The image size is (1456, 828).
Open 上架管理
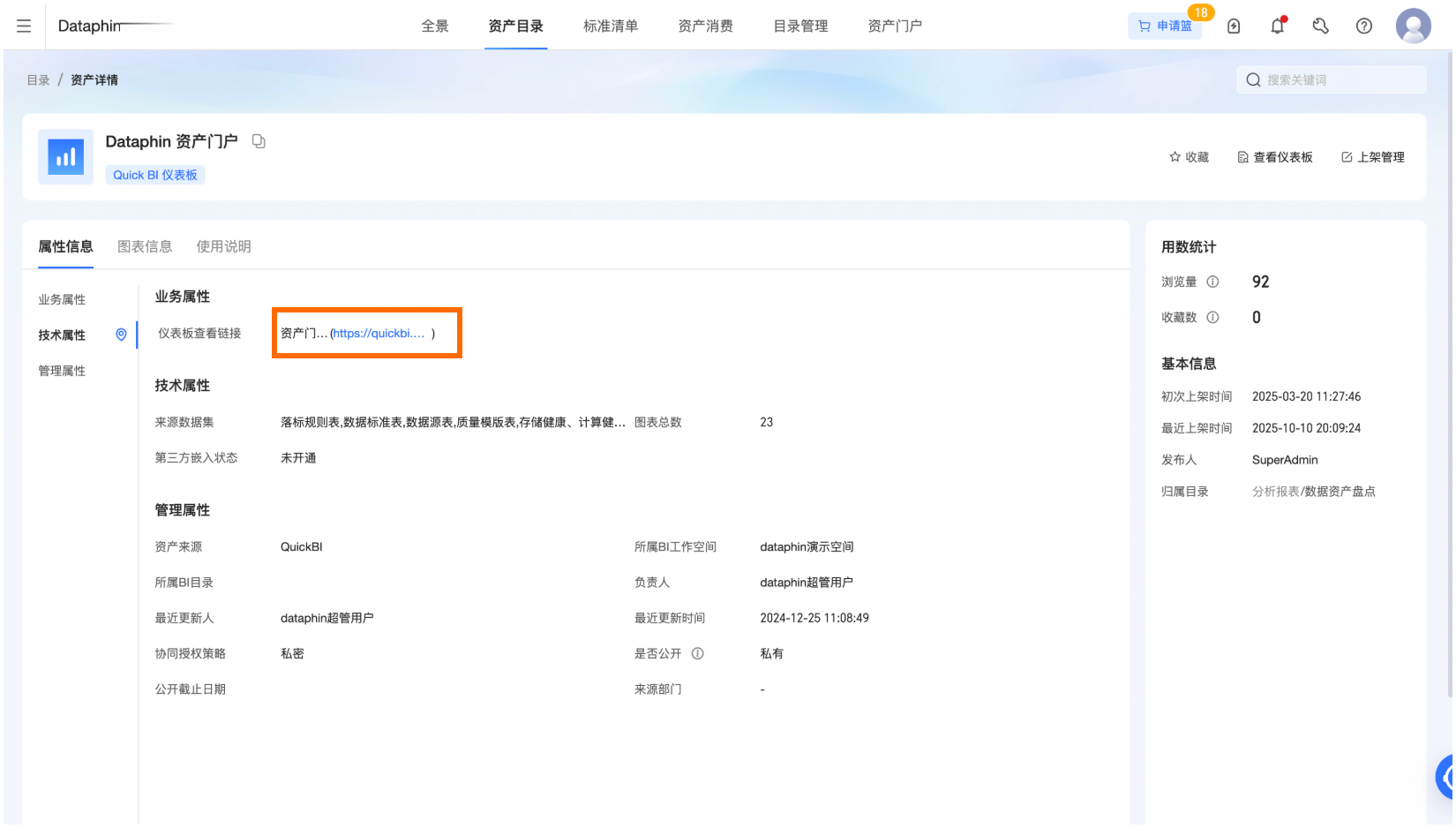(x=1373, y=157)
